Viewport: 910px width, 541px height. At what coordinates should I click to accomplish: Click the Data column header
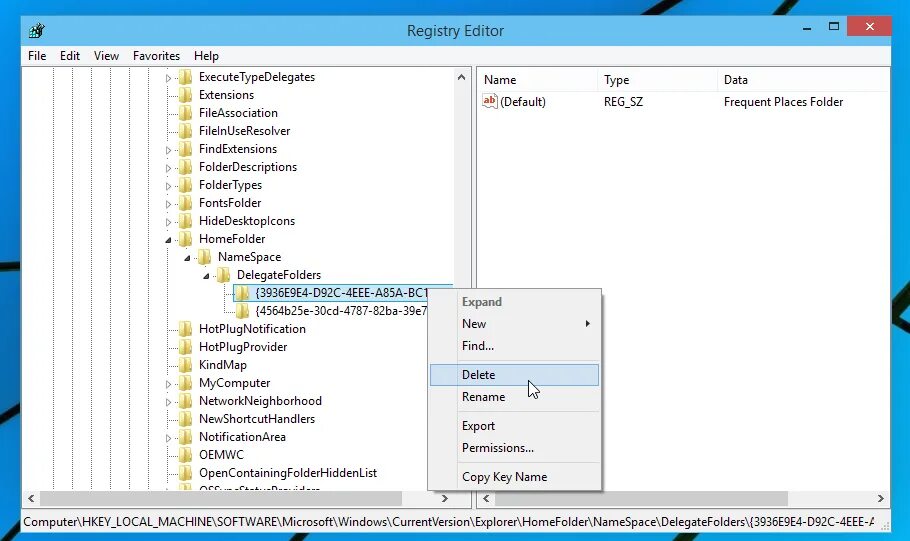click(x=803, y=80)
